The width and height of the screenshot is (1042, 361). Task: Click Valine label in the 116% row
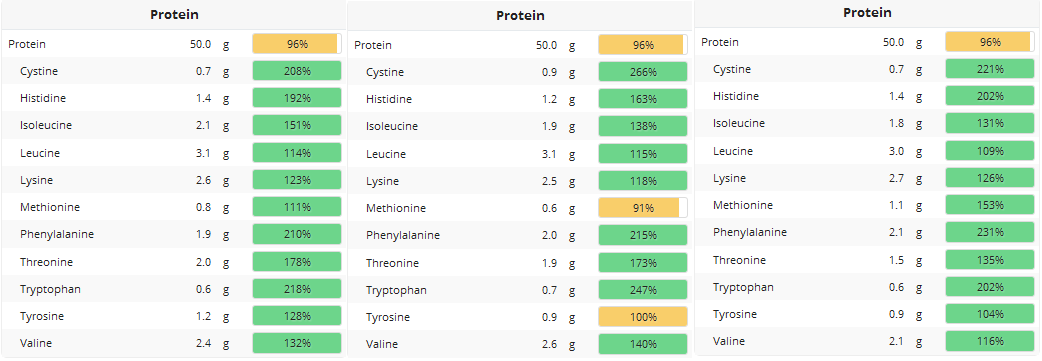point(729,341)
